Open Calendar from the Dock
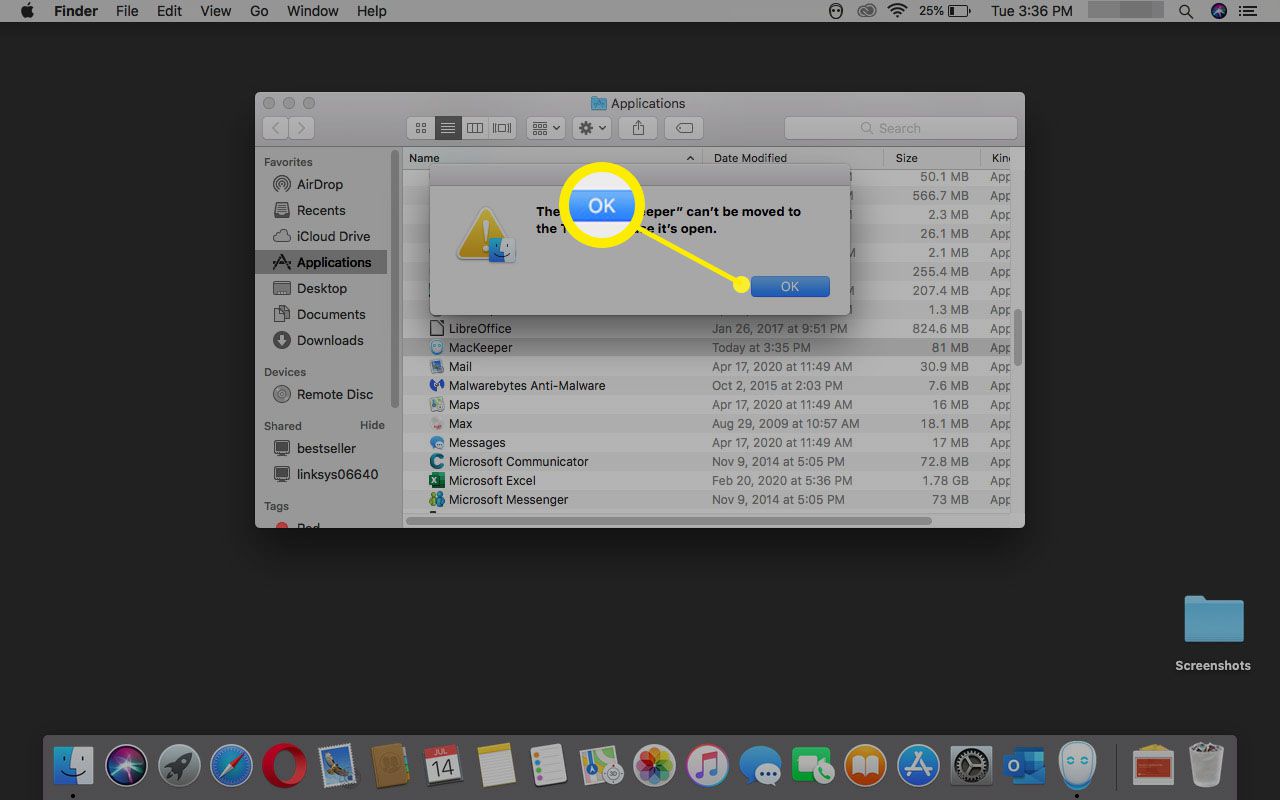This screenshot has height=800, width=1280. click(442, 765)
